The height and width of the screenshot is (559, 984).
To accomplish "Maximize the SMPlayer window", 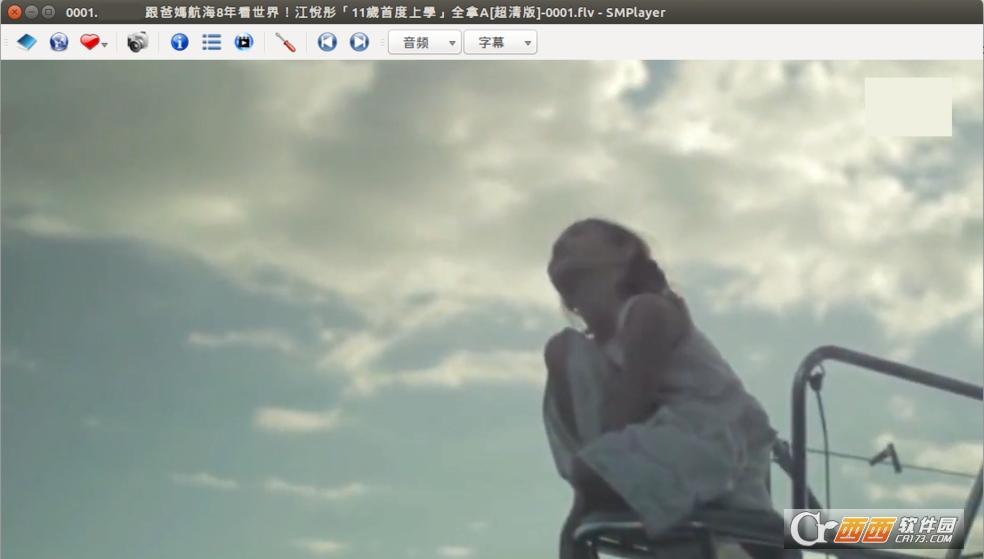I will [x=48, y=12].
